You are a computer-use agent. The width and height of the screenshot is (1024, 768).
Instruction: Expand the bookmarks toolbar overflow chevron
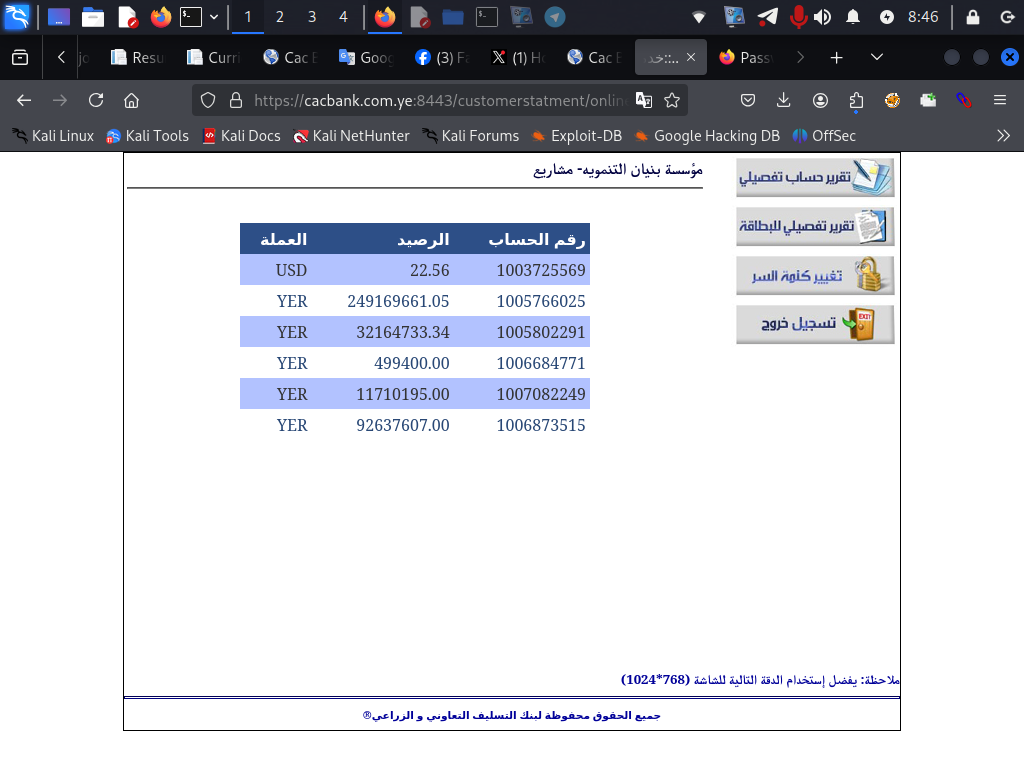point(1003,135)
